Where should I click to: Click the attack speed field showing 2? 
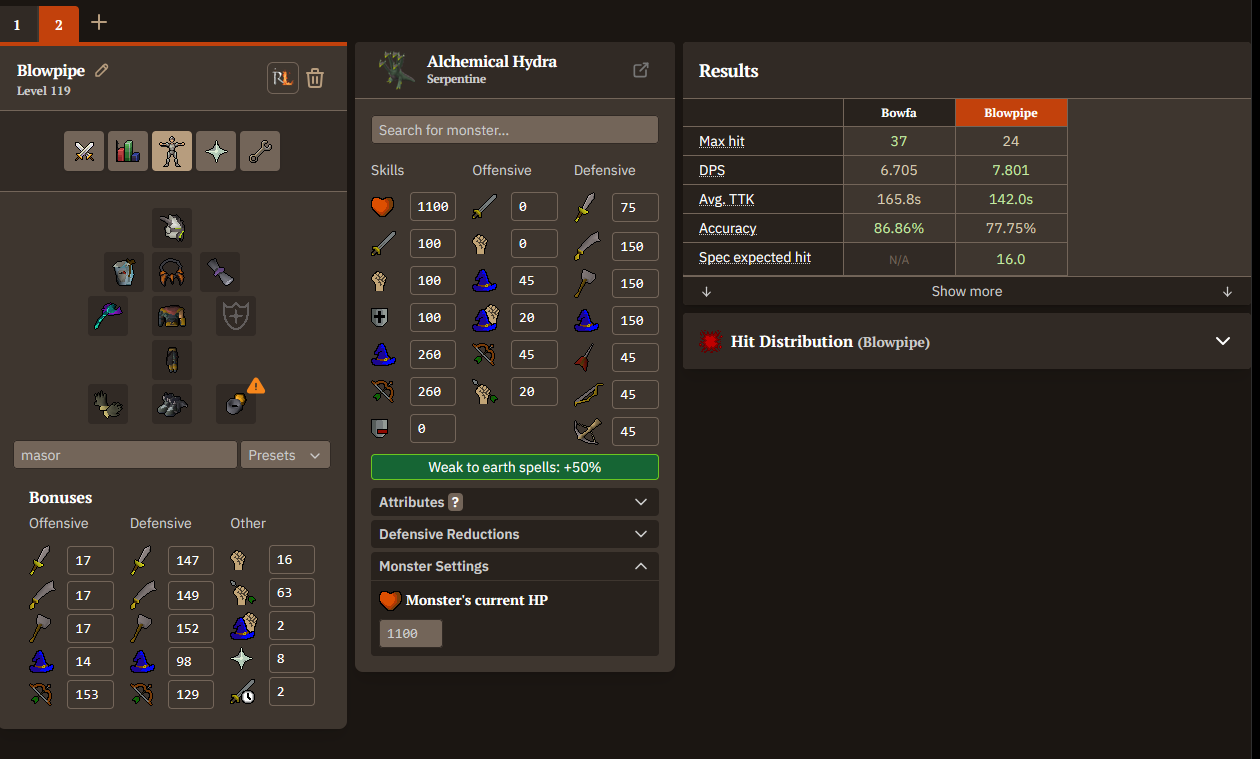pos(292,692)
